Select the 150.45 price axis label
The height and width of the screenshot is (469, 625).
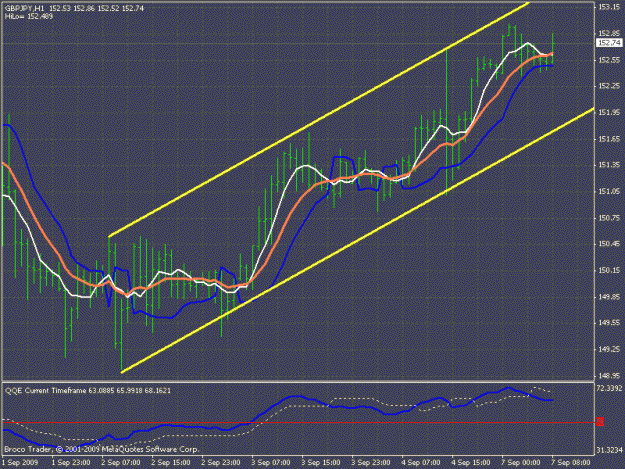point(609,244)
